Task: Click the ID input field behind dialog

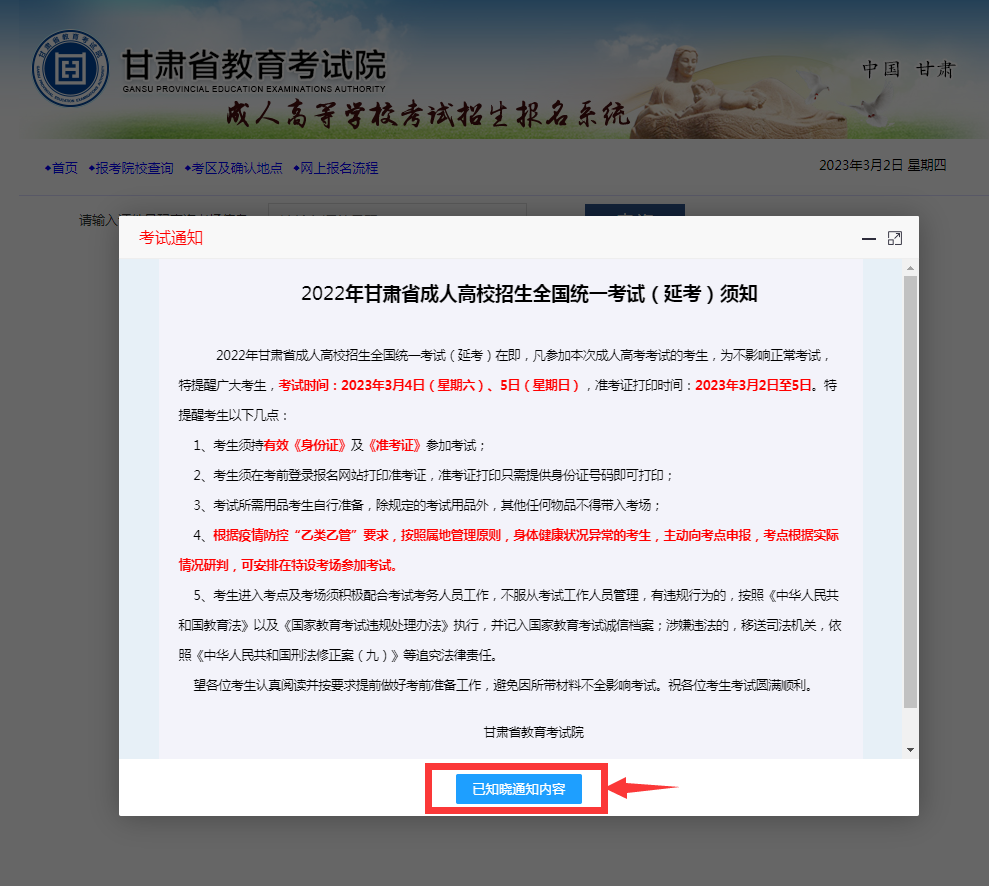Action: [x=397, y=210]
